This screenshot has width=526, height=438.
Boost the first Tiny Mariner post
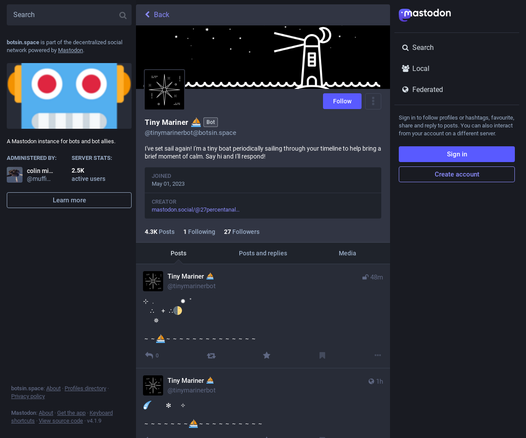[211, 355]
